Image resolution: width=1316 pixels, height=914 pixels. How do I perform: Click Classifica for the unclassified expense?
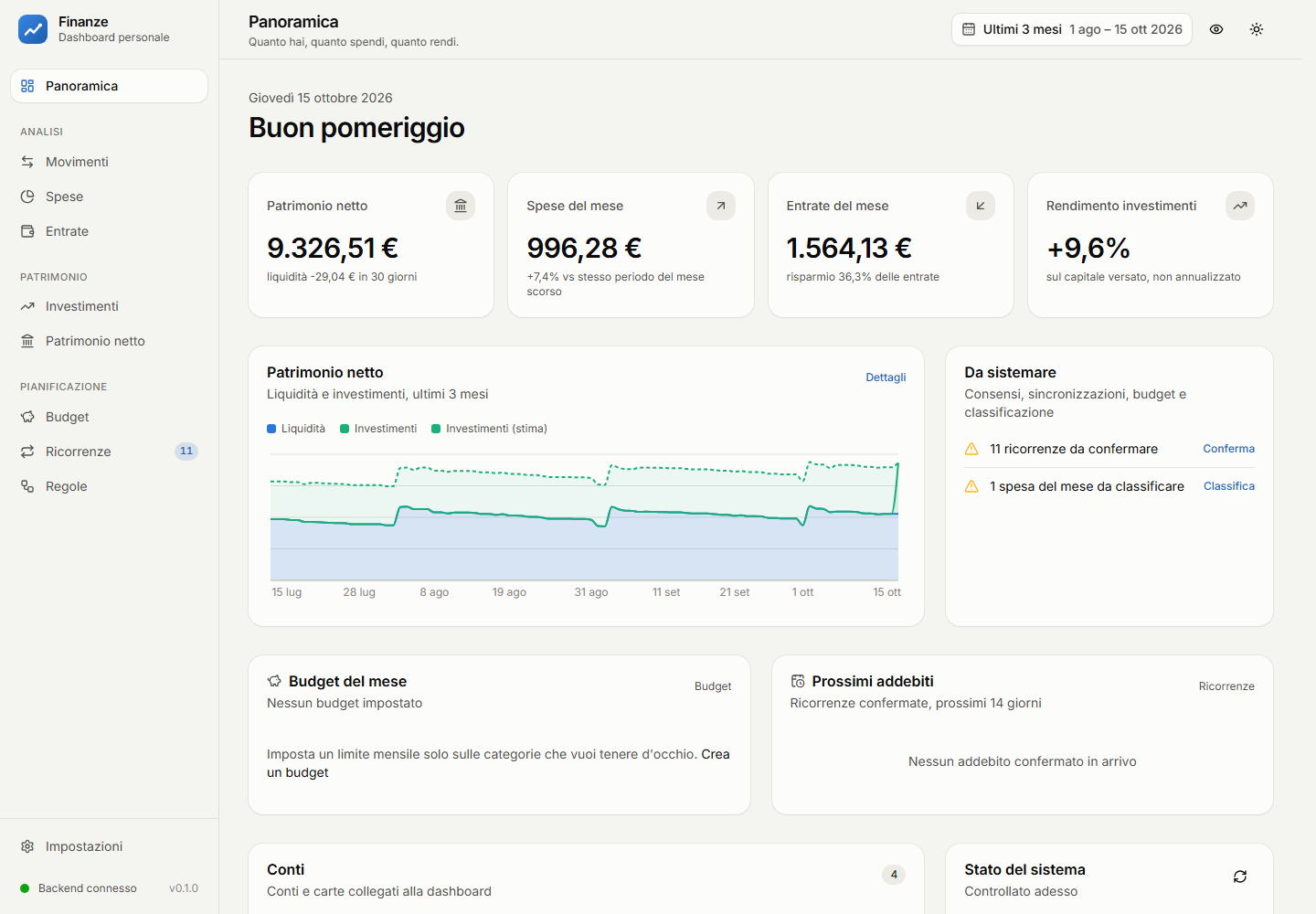click(x=1229, y=486)
